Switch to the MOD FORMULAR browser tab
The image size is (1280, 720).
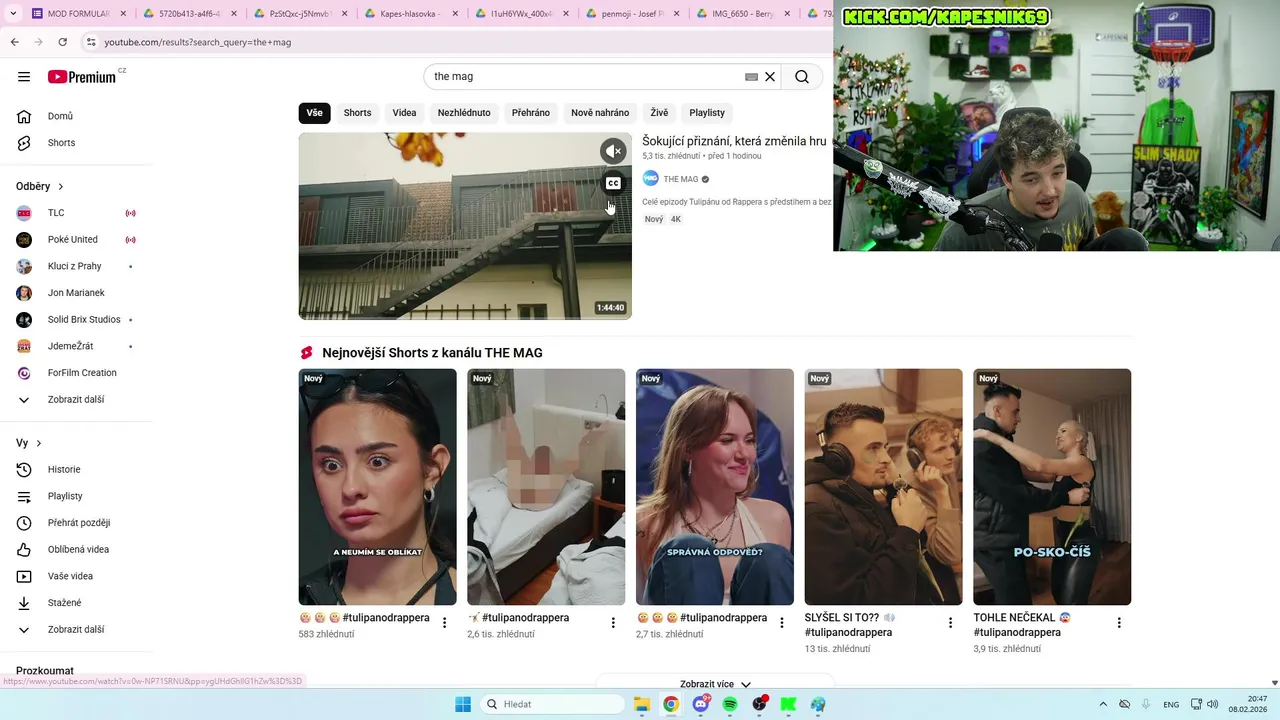[78, 14]
